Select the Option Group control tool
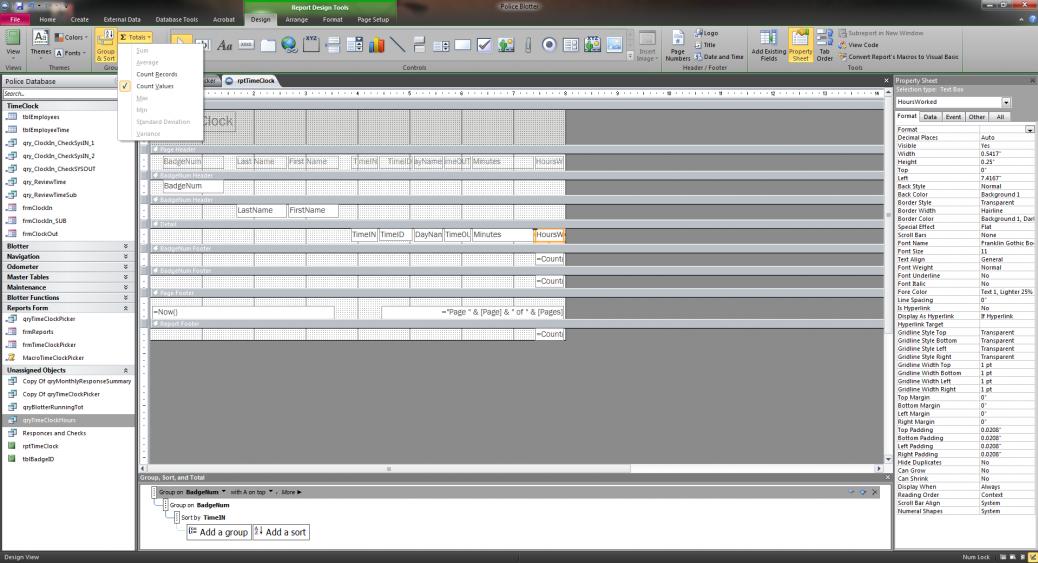This screenshot has width=1038, height=563. point(311,45)
